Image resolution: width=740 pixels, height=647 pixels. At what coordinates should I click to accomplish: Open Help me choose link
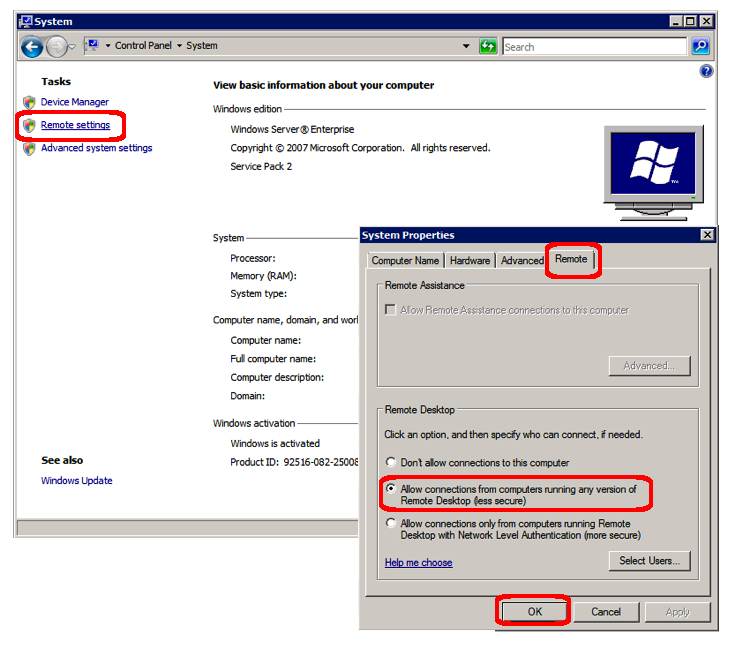tap(418, 563)
